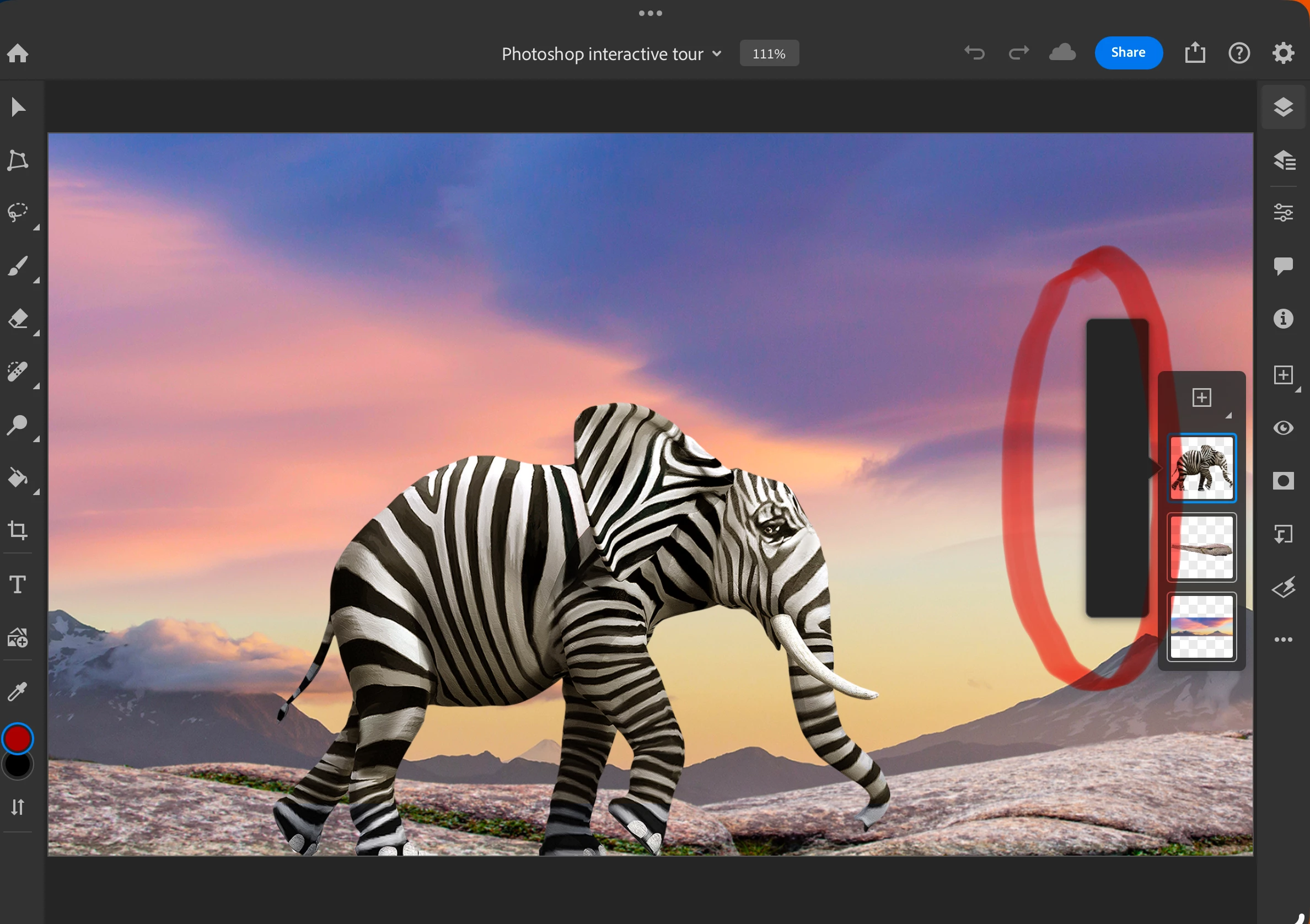Select the zebra elephant layer thumbnail
Viewport: 1310px width, 924px height.
[1201, 468]
